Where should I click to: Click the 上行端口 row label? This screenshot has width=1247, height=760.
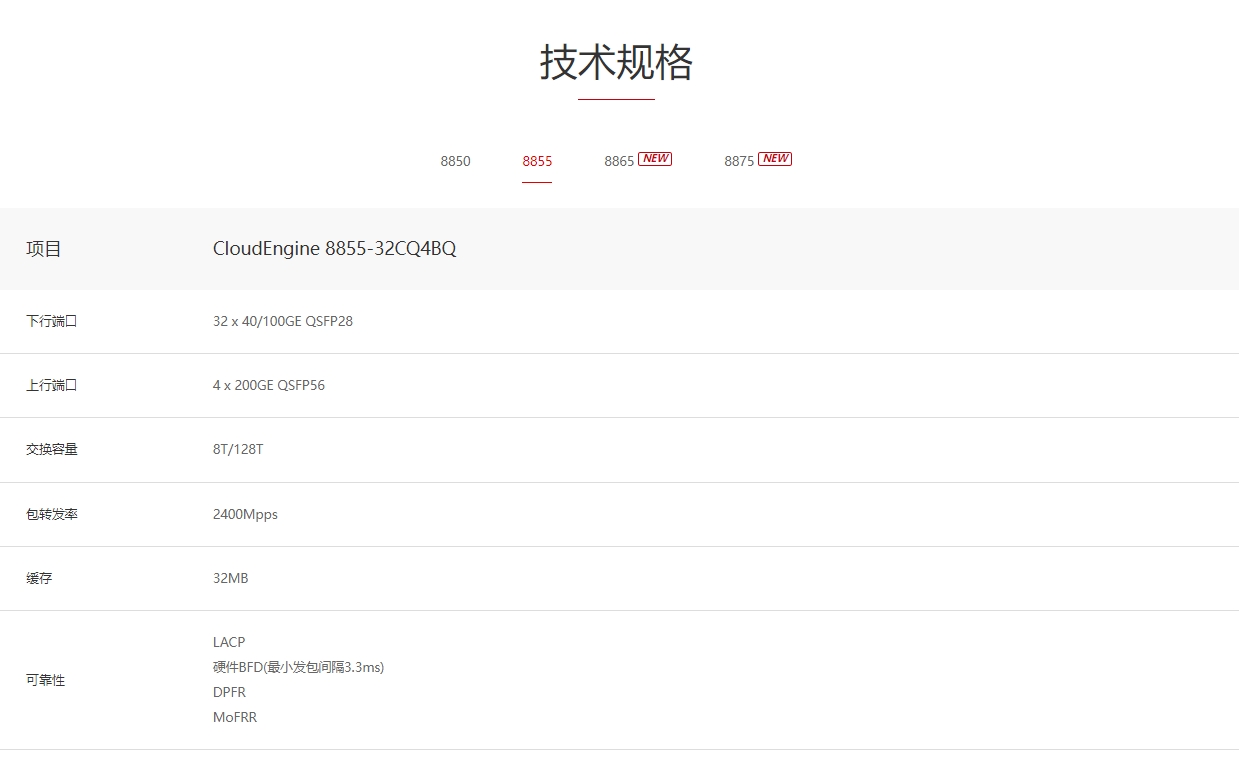(x=52, y=385)
